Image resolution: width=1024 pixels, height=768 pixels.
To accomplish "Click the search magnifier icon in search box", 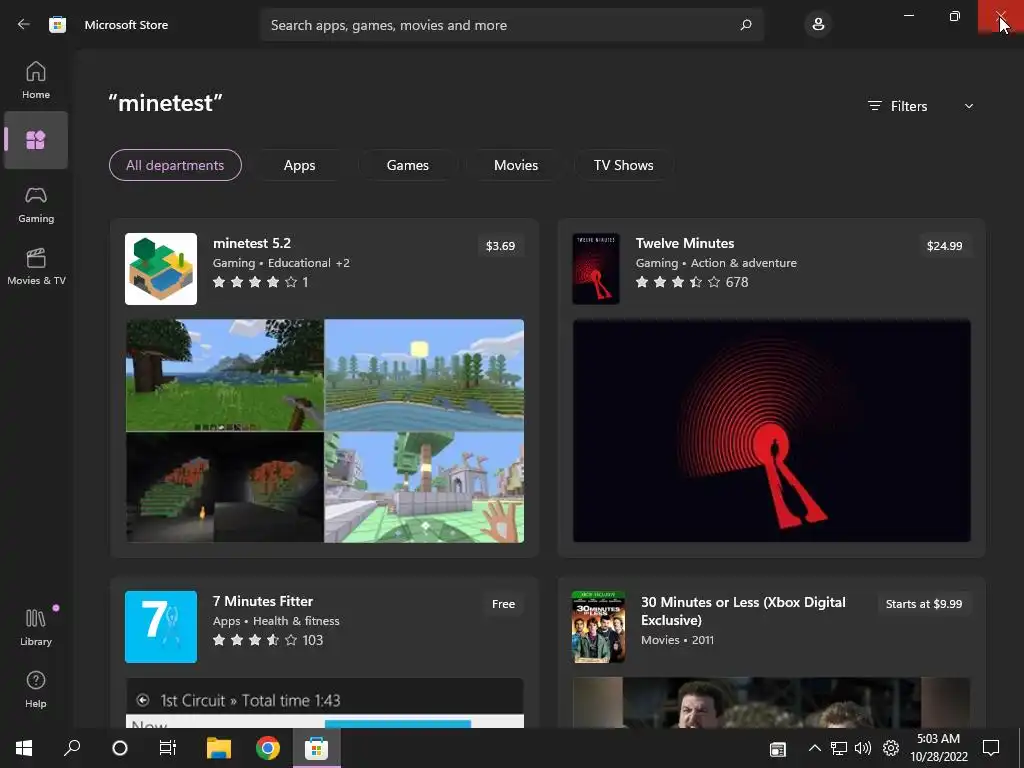I will (x=746, y=25).
